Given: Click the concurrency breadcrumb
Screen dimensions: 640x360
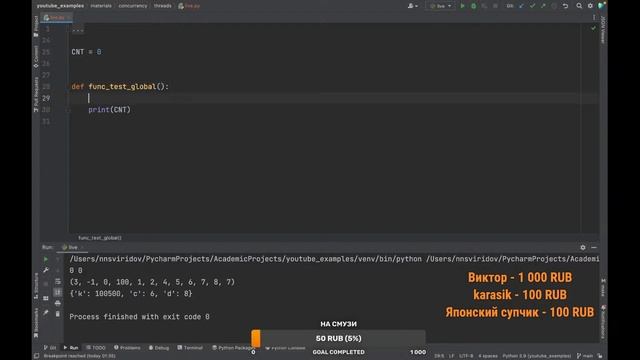Looking at the screenshot, I should [x=133, y=6].
